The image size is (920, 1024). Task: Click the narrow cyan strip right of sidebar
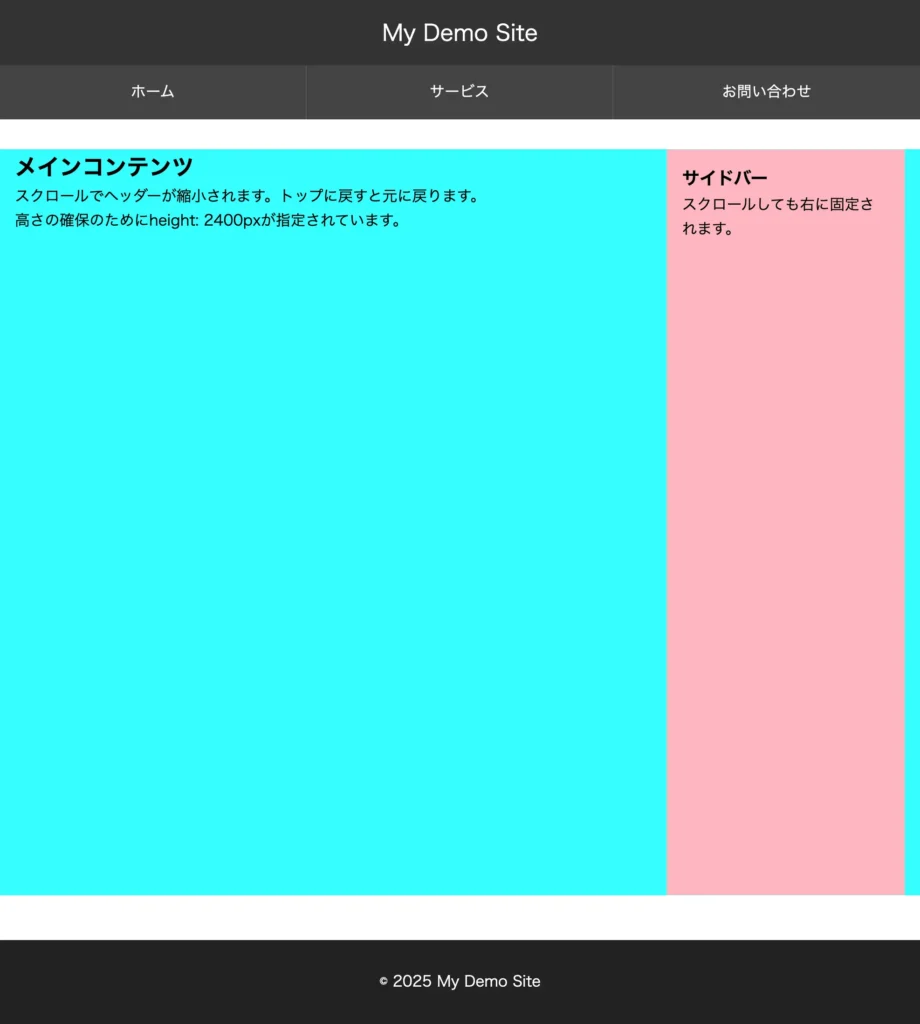(x=910, y=500)
